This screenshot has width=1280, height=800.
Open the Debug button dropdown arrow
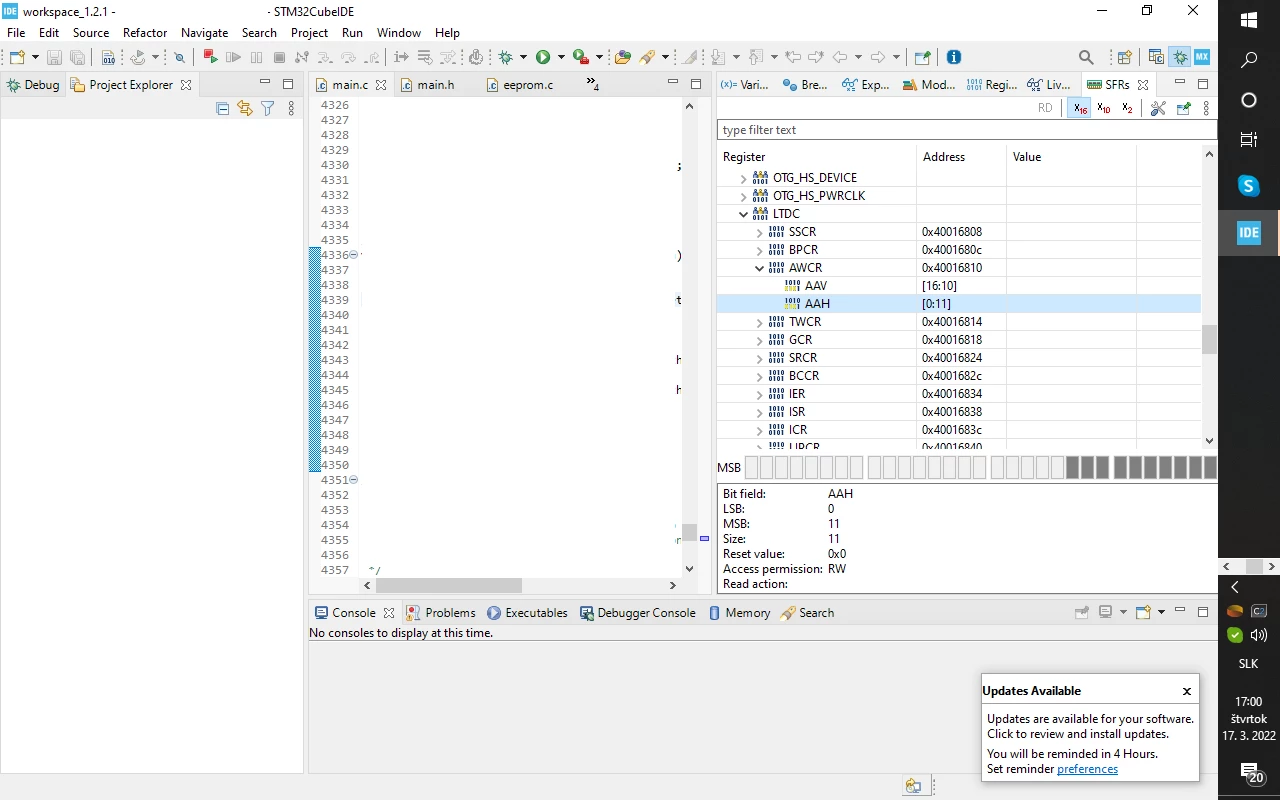coord(523,57)
